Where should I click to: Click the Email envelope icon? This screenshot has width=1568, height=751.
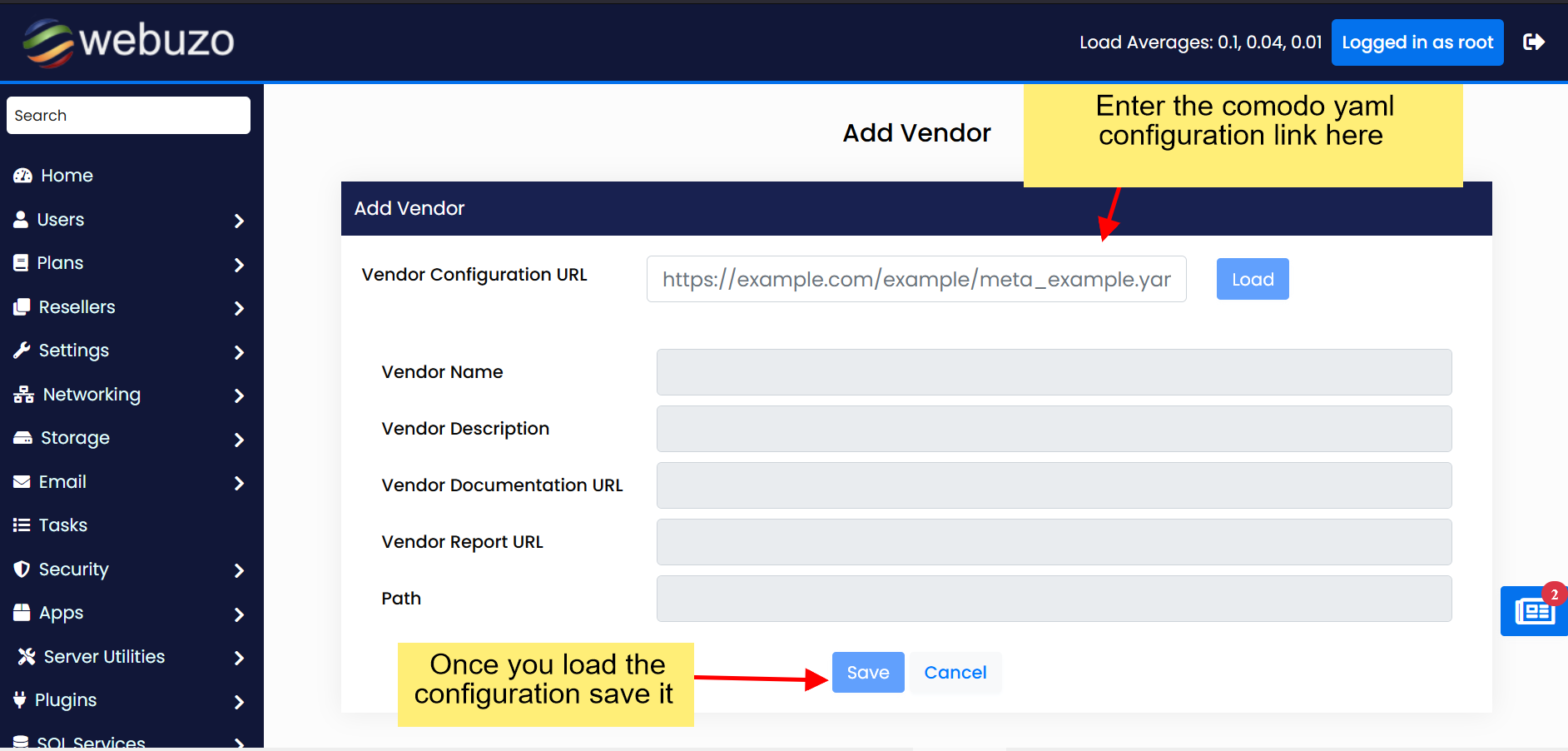pyautogui.click(x=22, y=482)
